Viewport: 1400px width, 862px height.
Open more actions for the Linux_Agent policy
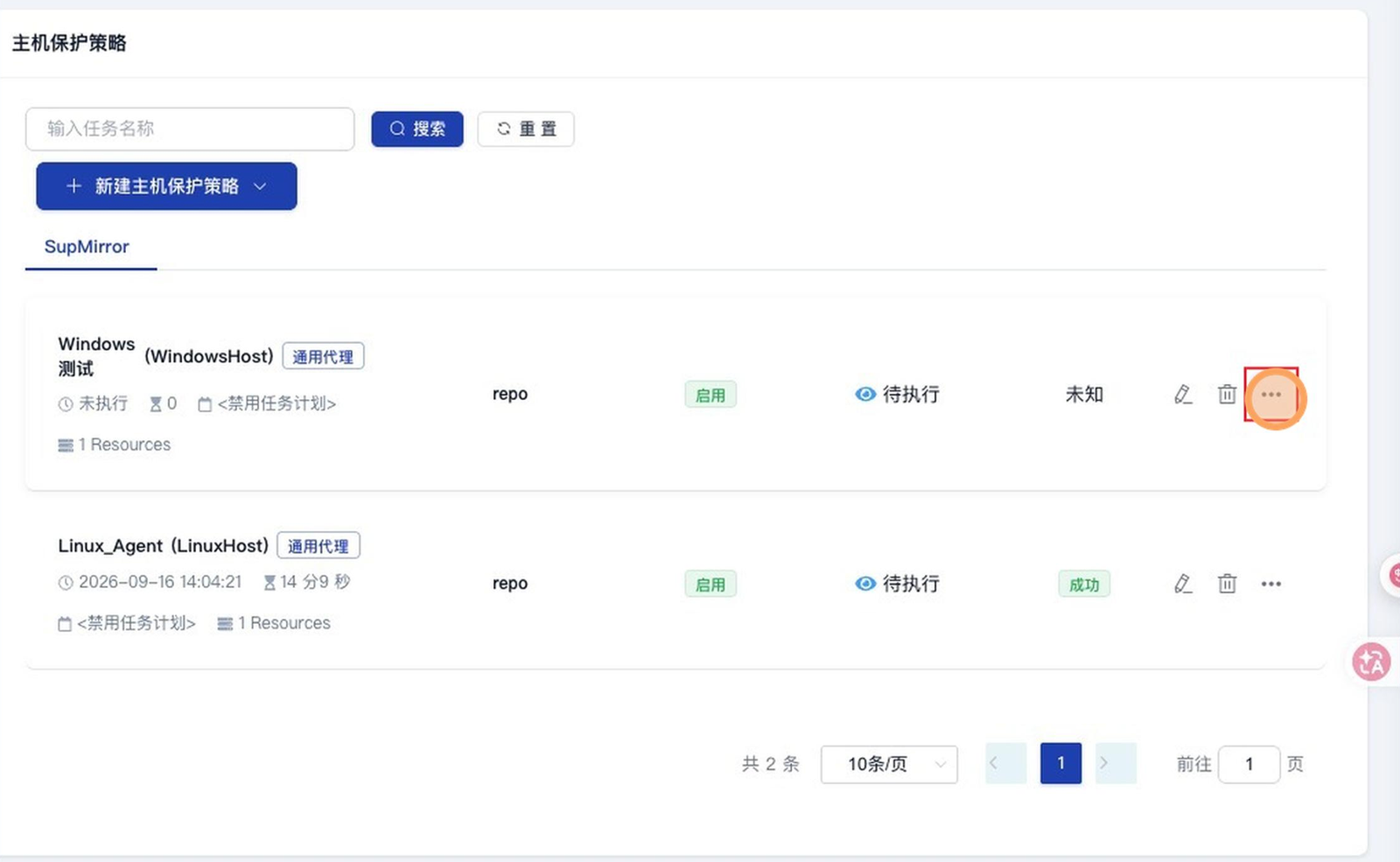(x=1271, y=584)
